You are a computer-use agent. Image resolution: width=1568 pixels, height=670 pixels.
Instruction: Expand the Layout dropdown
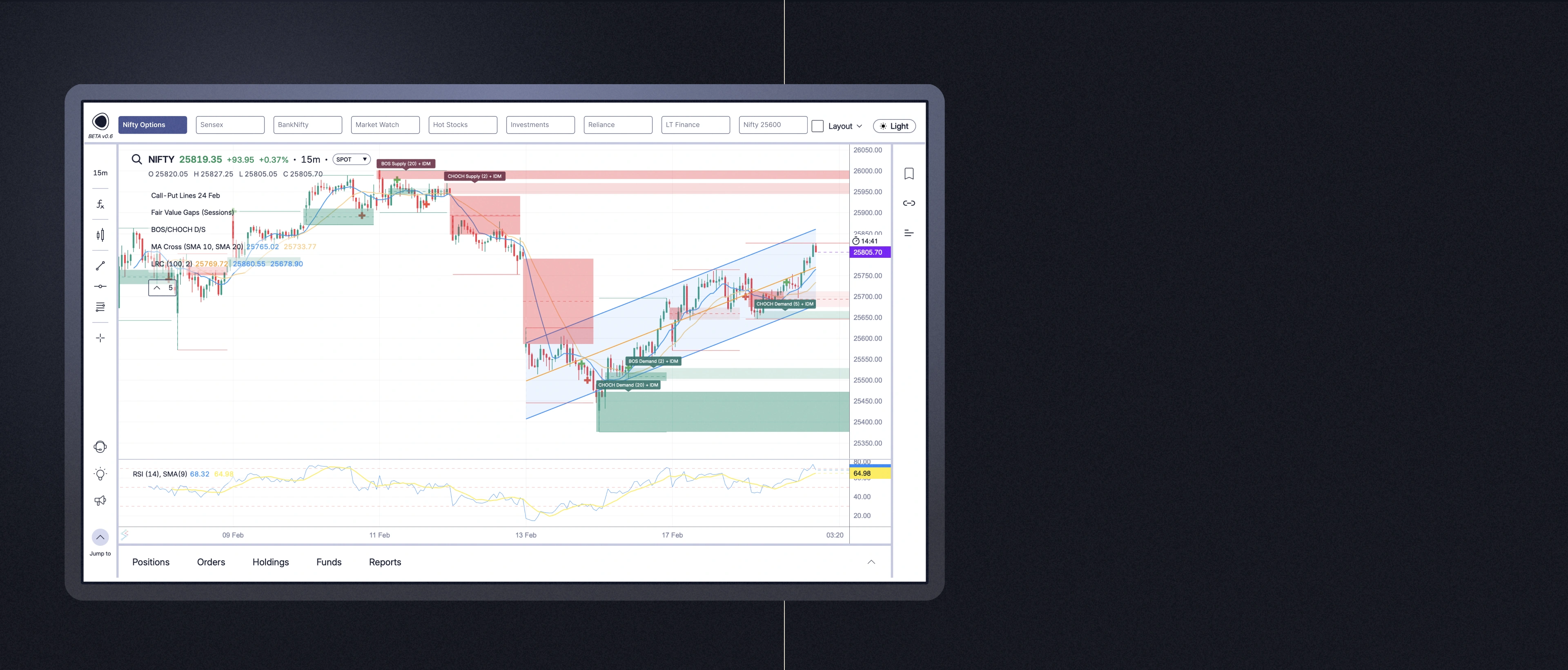pos(844,125)
